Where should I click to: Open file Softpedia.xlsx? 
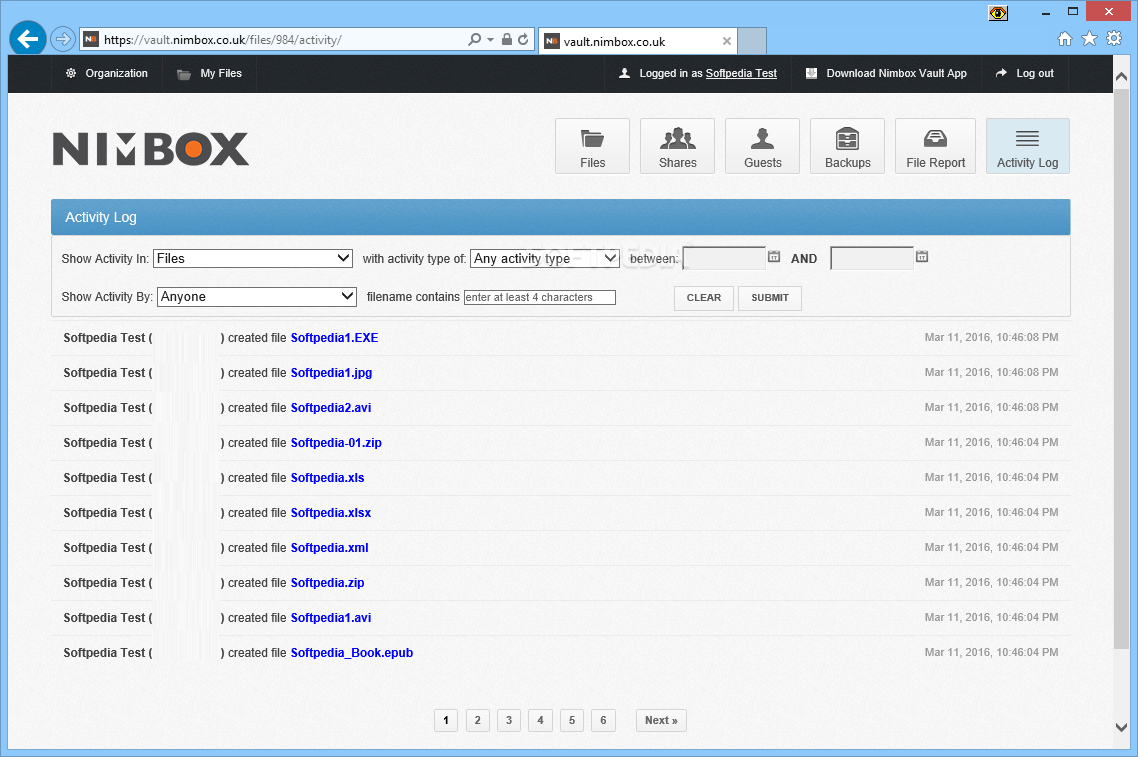tap(331, 513)
